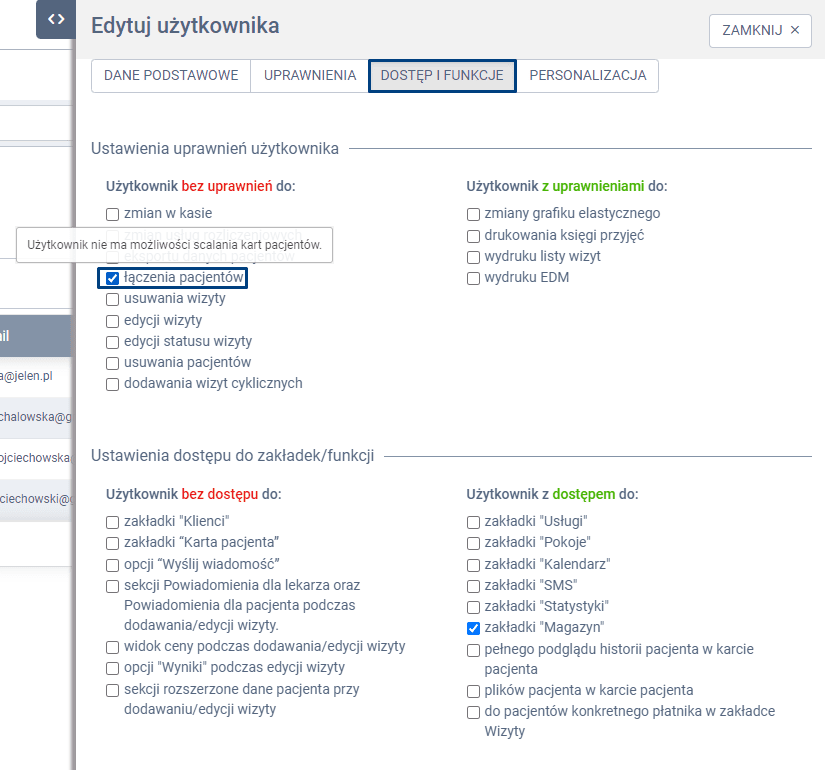The height and width of the screenshot is (770, 825).
Task: Switch to the UPRAWNIENIA tab
Action: (310, 75)
